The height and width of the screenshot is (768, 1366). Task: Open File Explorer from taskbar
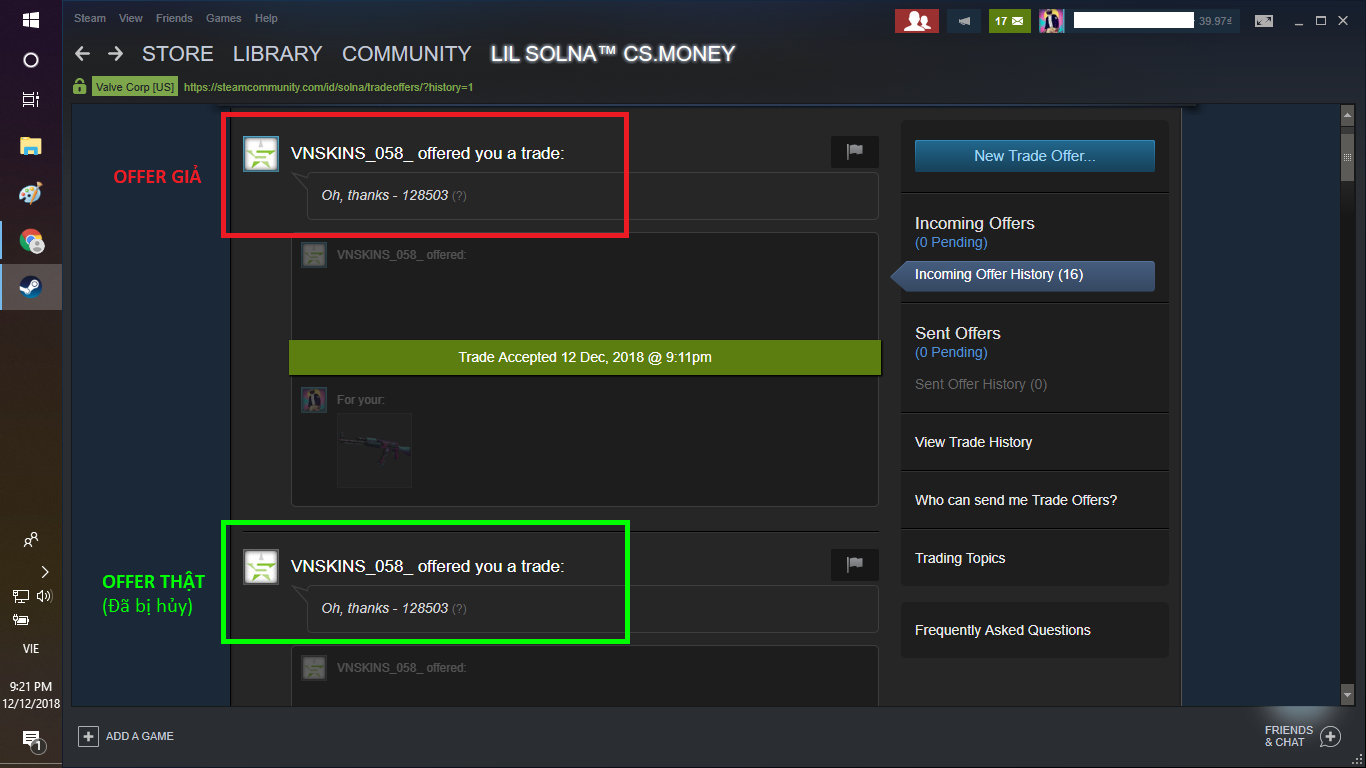(30, 146)
